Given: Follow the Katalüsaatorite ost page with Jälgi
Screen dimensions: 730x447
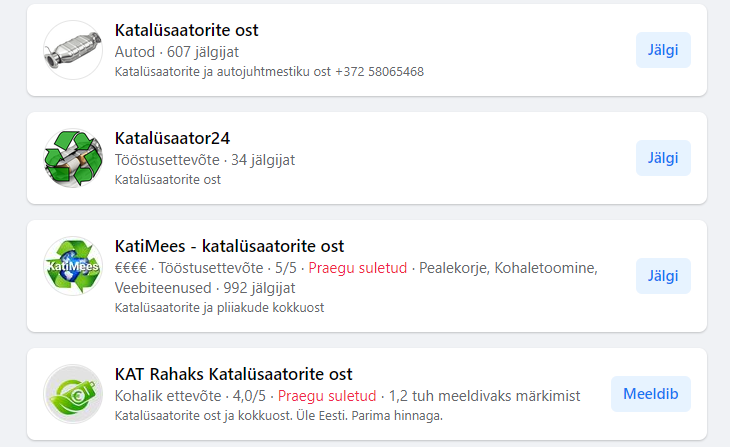Looking at the screenshot, I should pyautogui.click(x=663, y=50).
